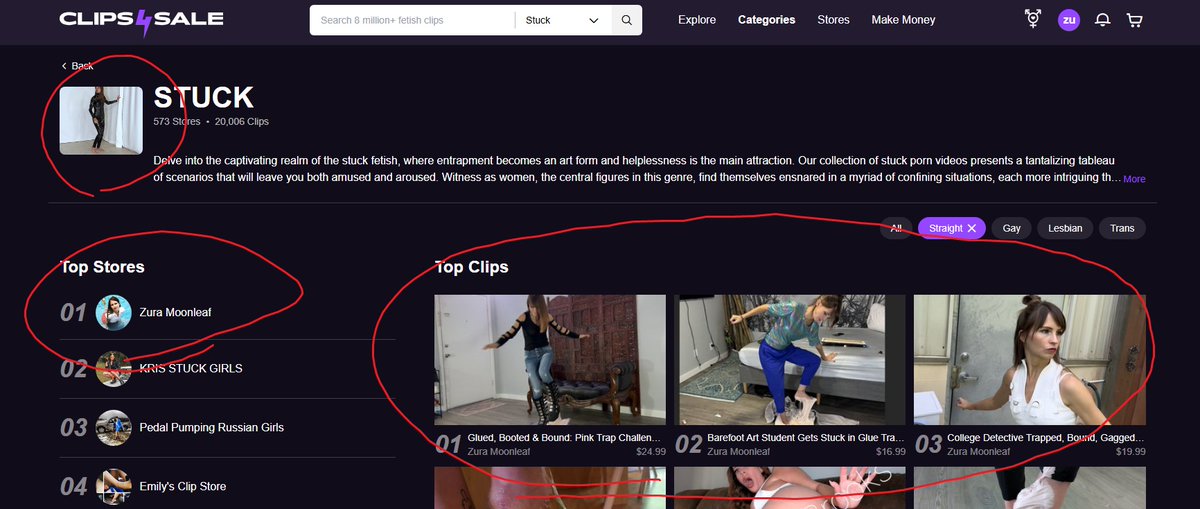
Task: Click Zura Moonleaf seller under clip 01
Action: tap(499, 452)
